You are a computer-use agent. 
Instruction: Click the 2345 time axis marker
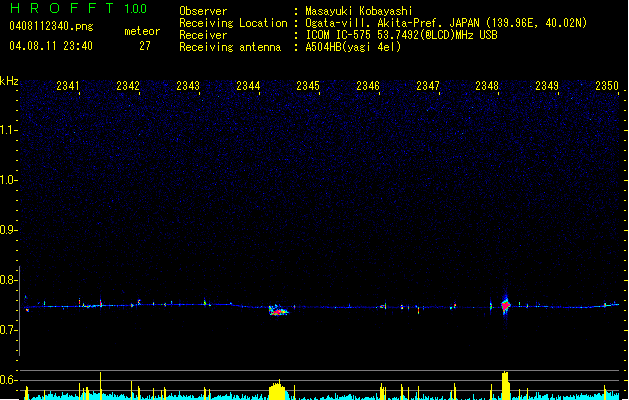click(308, 86)
